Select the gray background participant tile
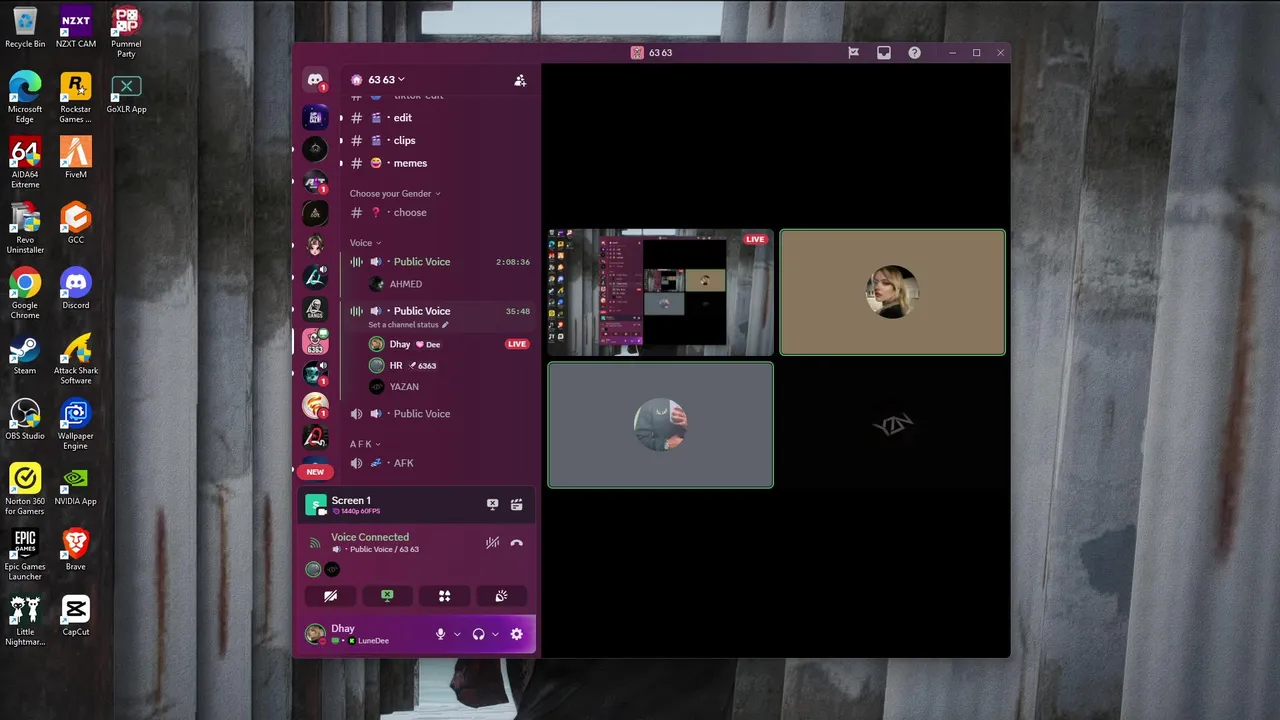Image resolution: width=1280 pixels, height=720 pixels. 660,425
